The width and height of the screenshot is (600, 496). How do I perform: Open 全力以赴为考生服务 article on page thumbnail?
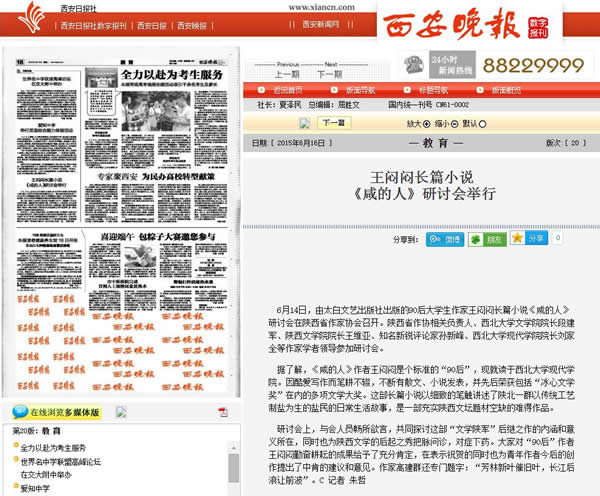click(x=172, y=75)
